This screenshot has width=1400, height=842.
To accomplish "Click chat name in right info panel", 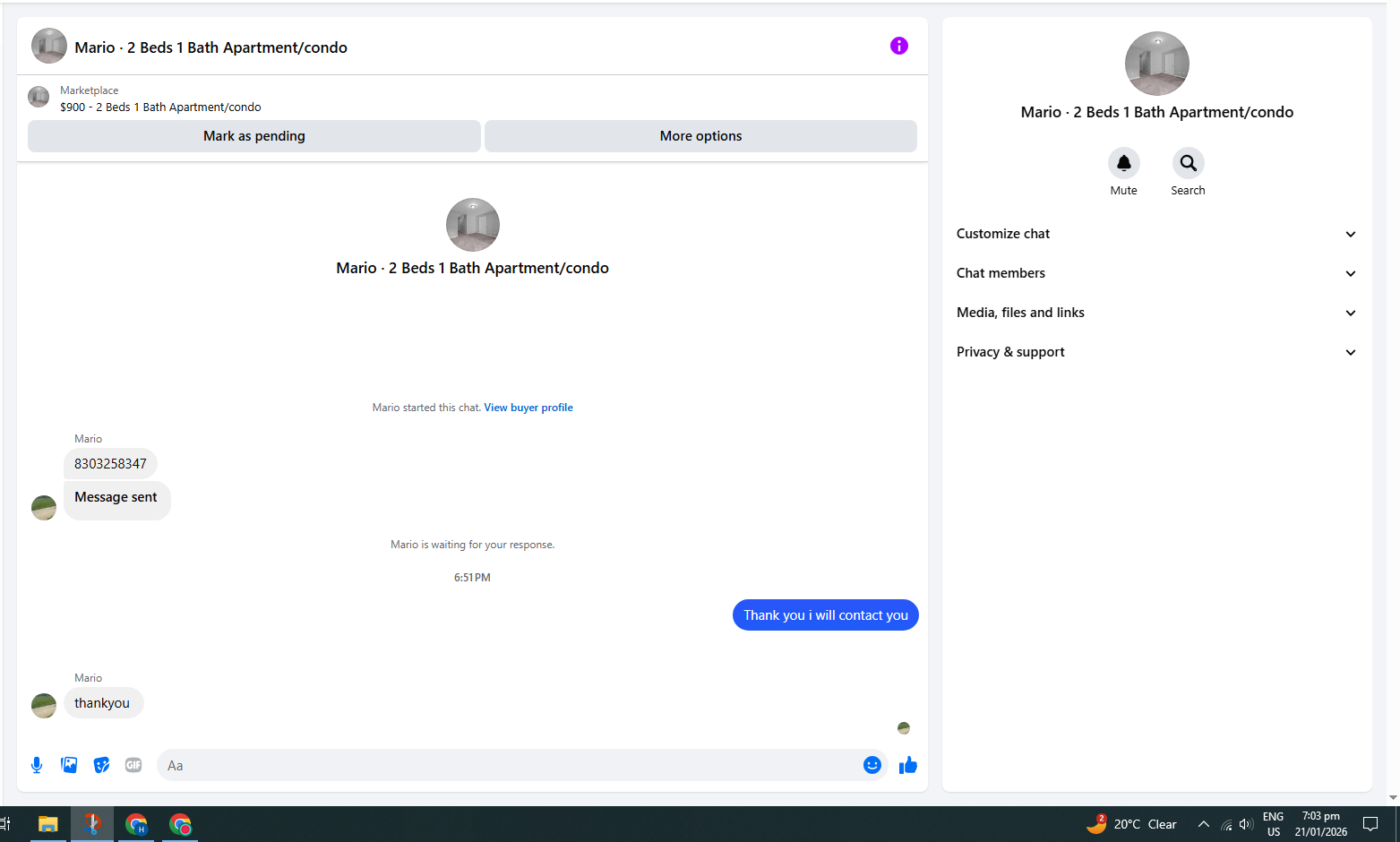I will click(x=1157, y=112).
